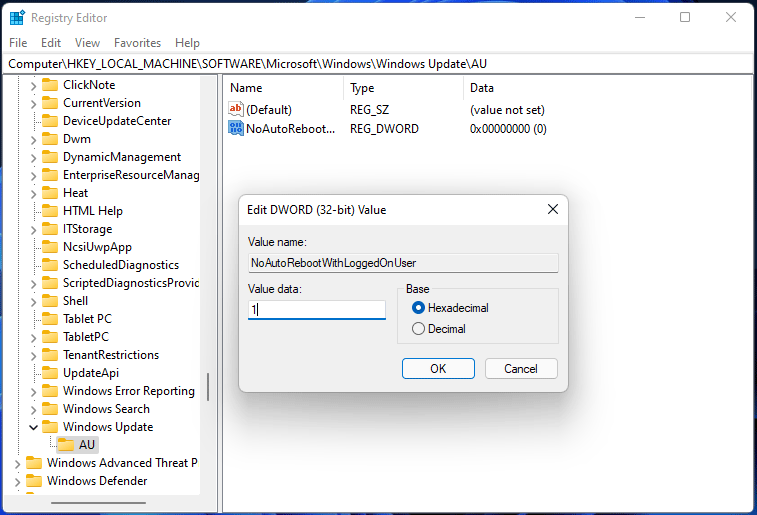Click the 0x00000000 (0) data cell
Viewport: 757px width, 515px height.
[508, 129]
